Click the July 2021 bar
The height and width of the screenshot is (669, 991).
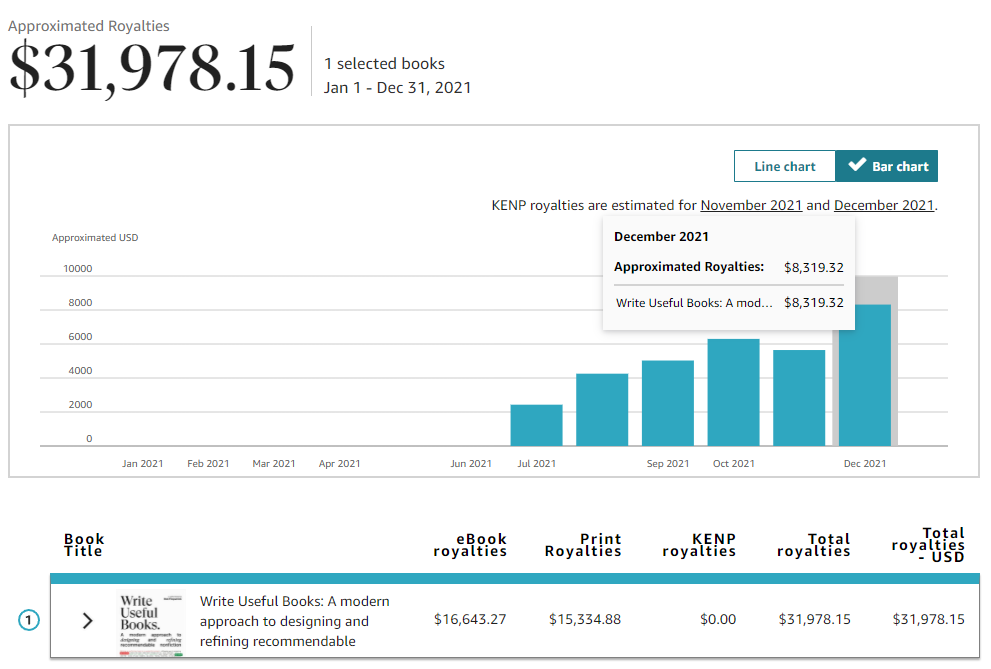[x=536, y=425]
